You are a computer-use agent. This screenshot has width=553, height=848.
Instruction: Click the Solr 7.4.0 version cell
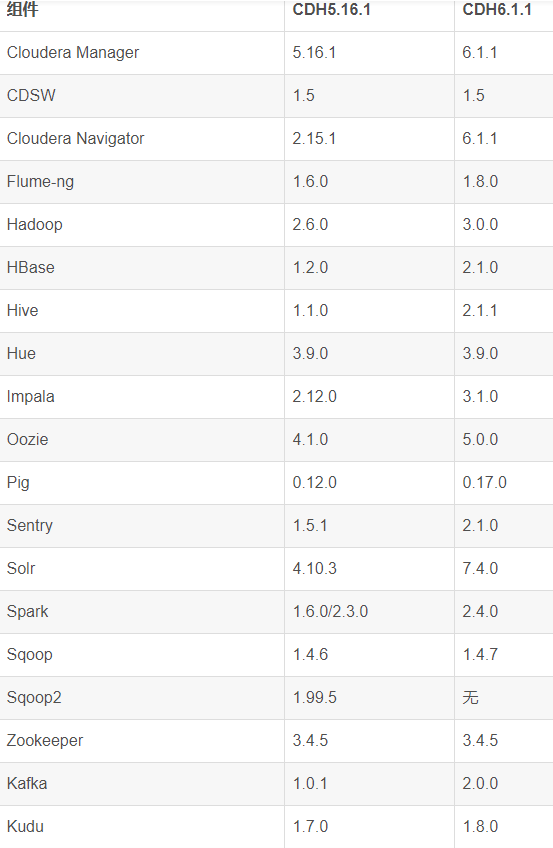click(480, 568)
